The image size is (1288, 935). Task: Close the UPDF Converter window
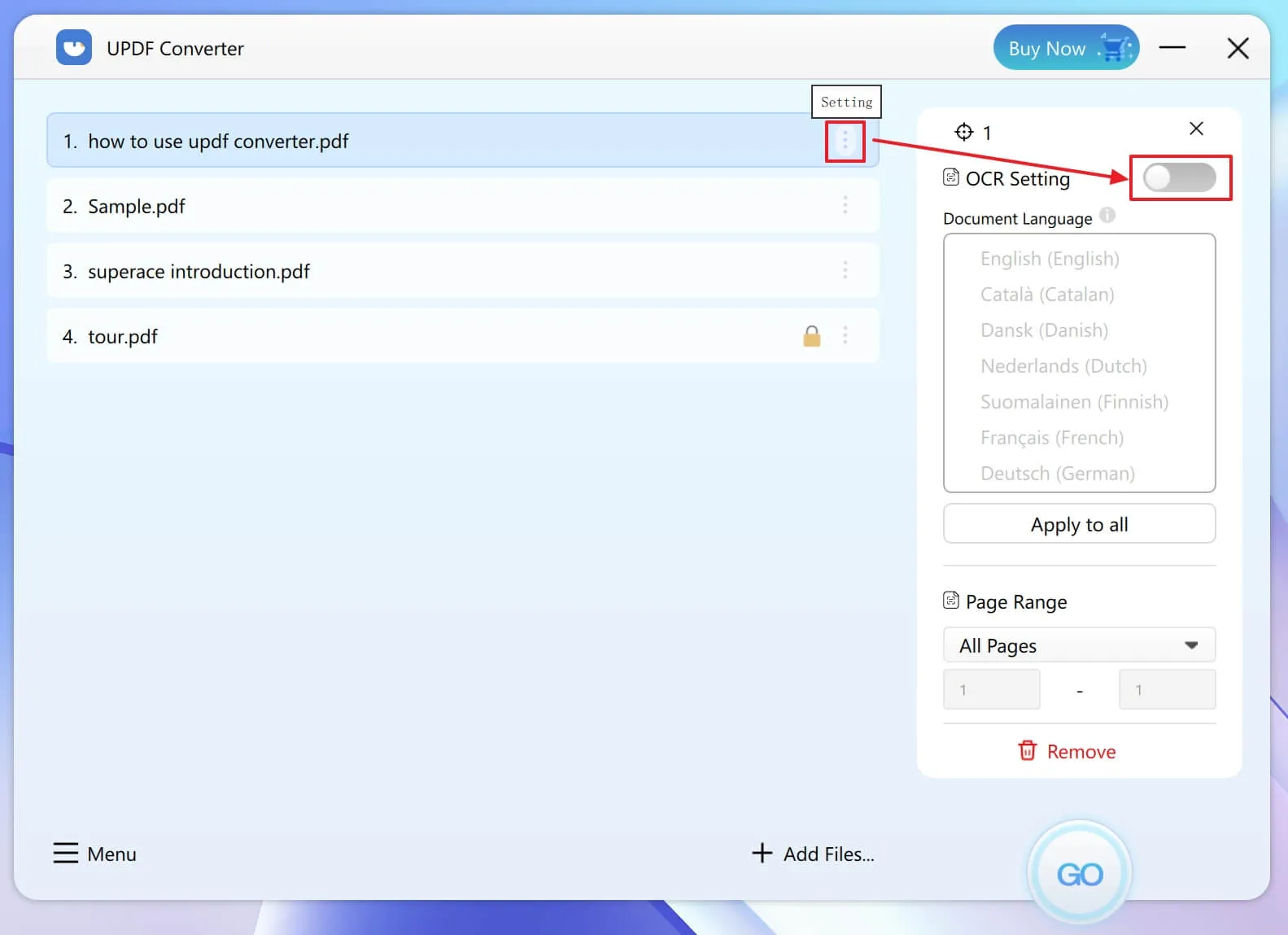(x=1238, y=48)
